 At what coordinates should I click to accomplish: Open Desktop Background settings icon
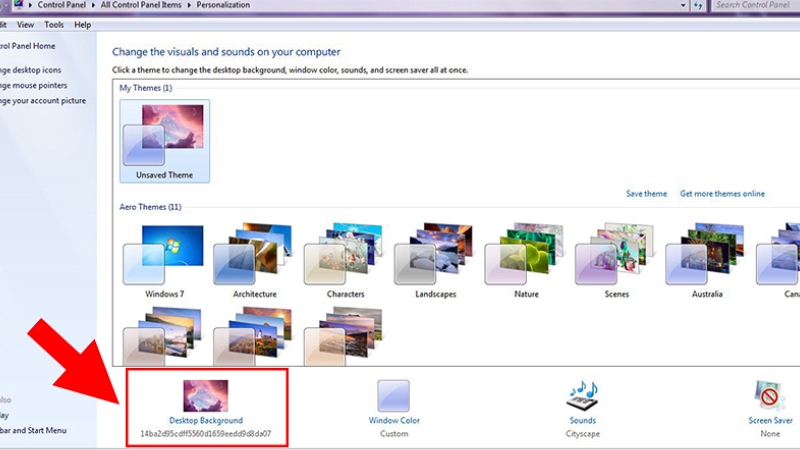pyautogui.click(x=206, y=396)
